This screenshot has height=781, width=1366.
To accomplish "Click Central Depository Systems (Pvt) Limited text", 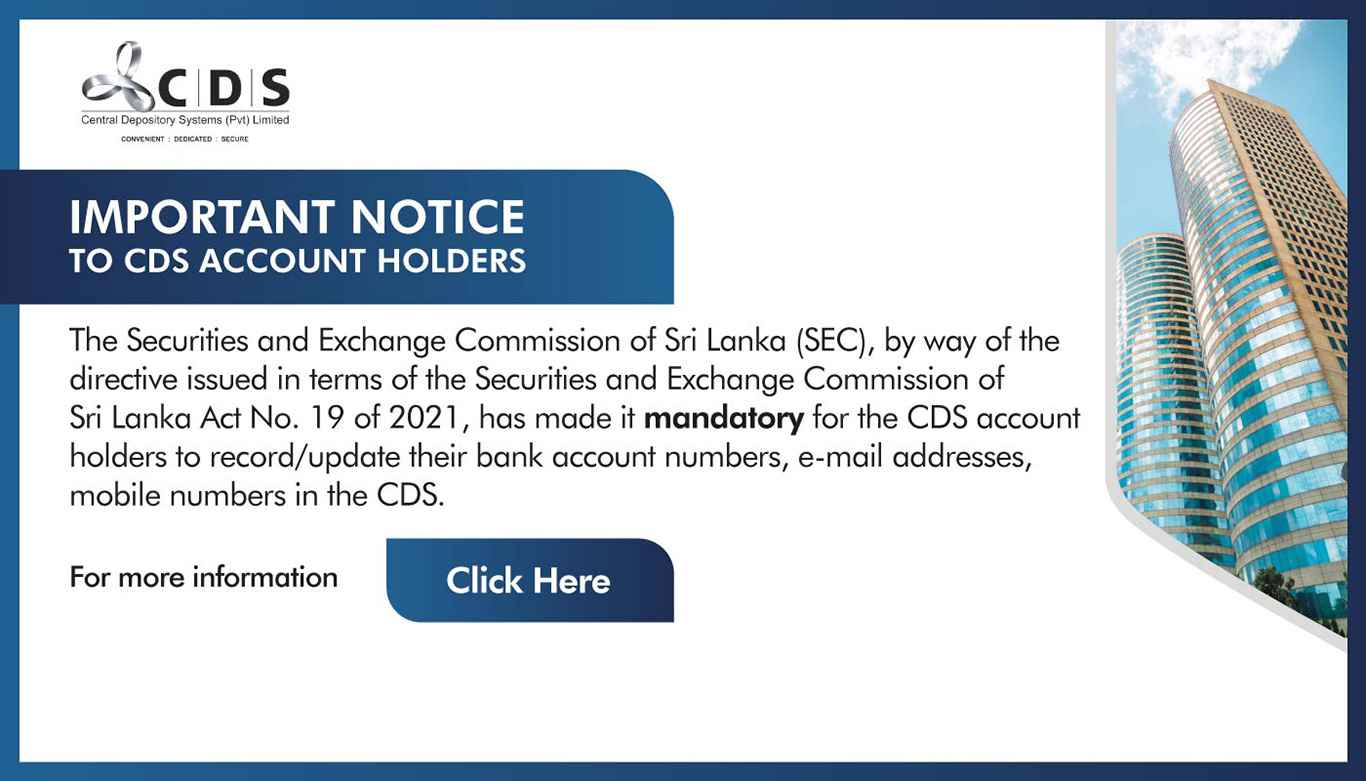I will (185, 120).
